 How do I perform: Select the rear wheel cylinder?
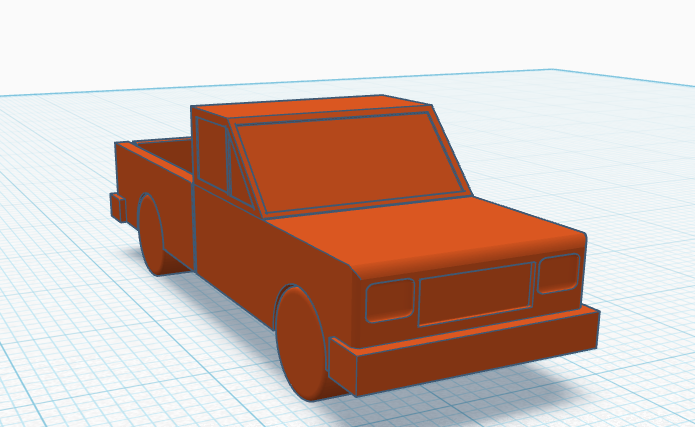[x=152, y=235]
